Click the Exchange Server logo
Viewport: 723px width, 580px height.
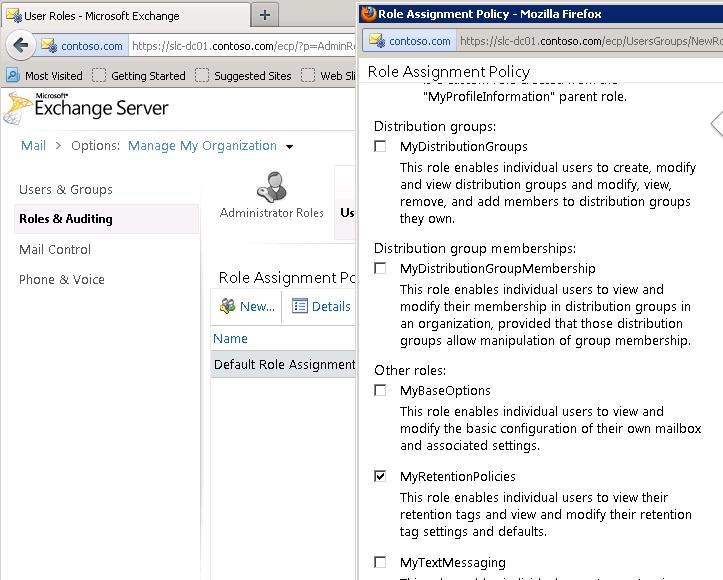click(x=87, y=107)
